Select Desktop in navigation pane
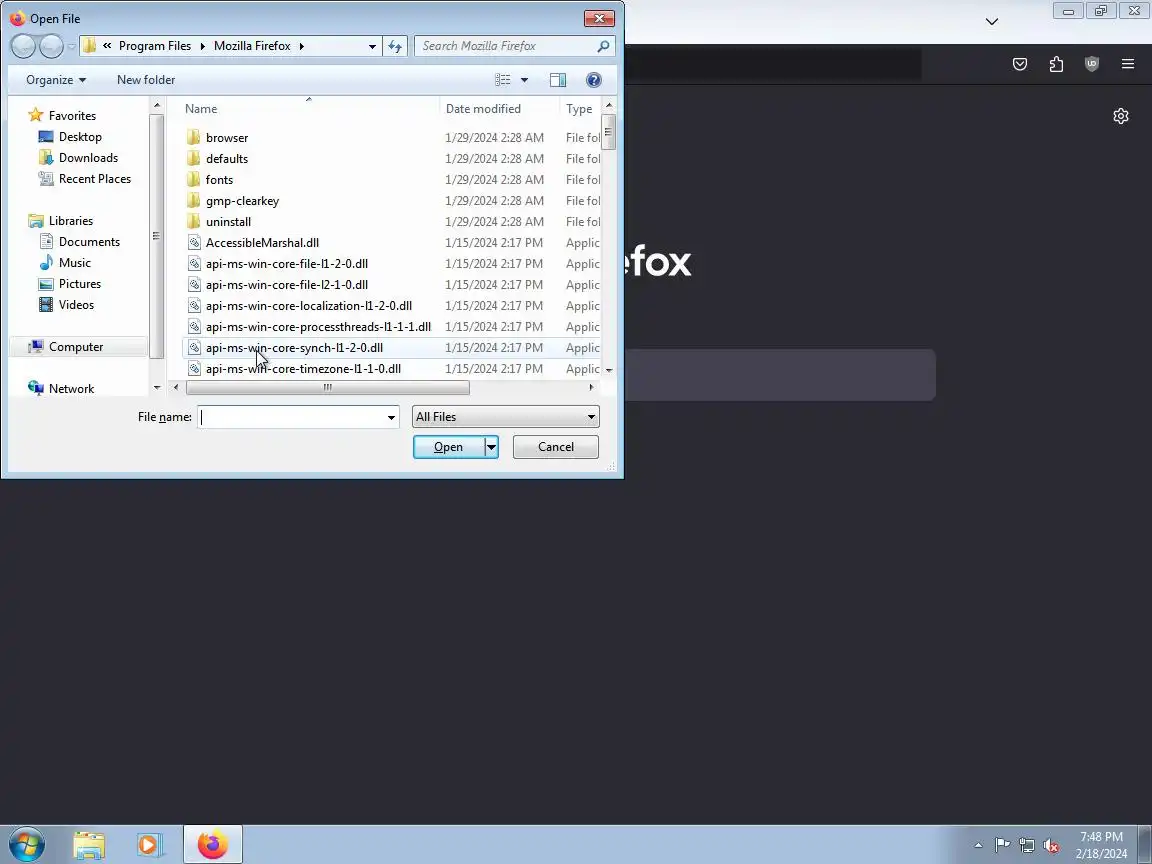The width and height of the screenshot is (1152, 864). click(80, 137)
